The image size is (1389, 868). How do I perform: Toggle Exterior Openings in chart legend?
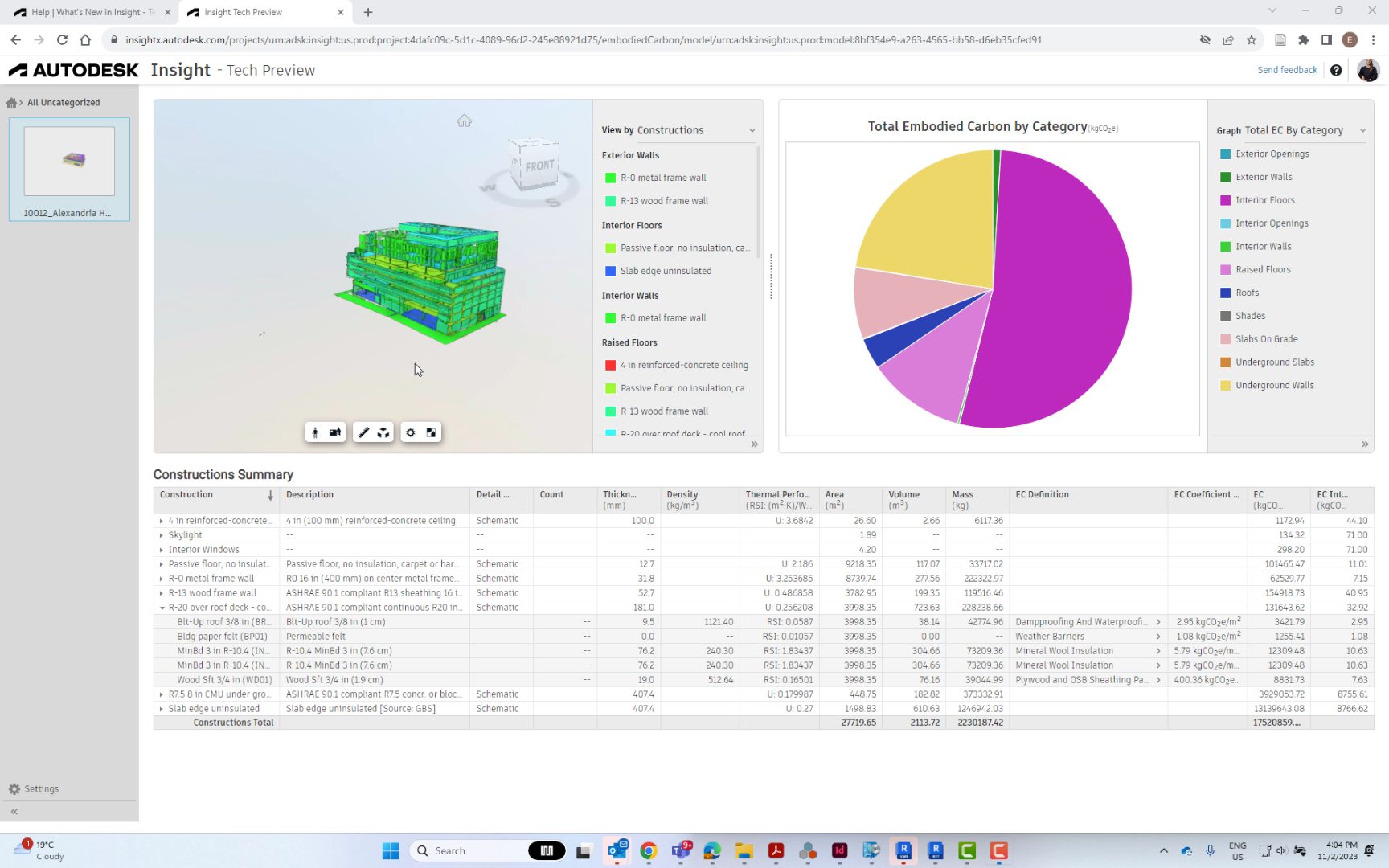(x=1272, y=154)
